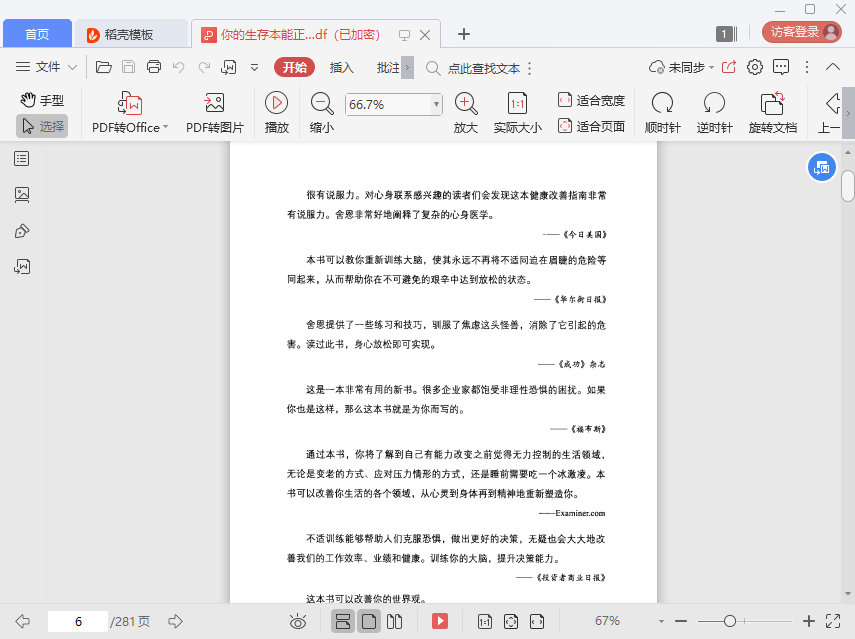The image size is (855, 639).
Task: Click the zoom slider handle
Action: pos(730,621)
